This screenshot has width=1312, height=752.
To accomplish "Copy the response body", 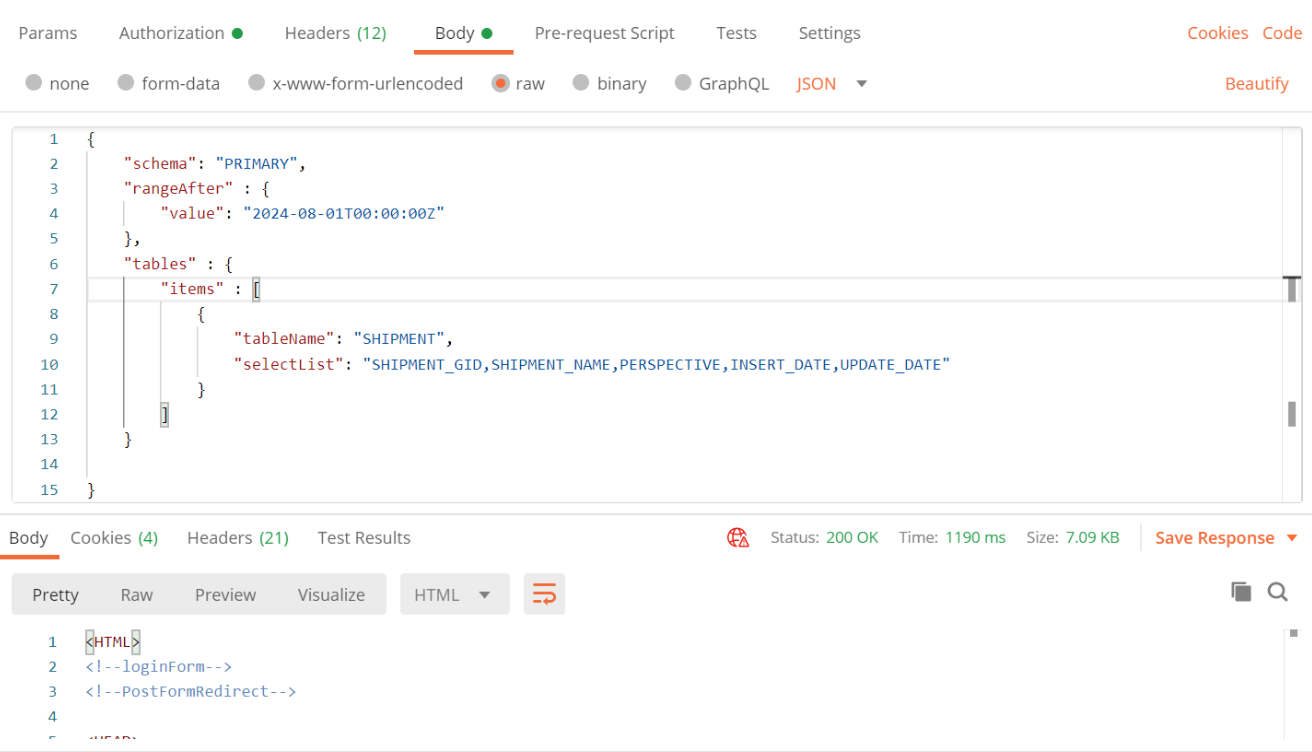I will tap(1241, 591).
